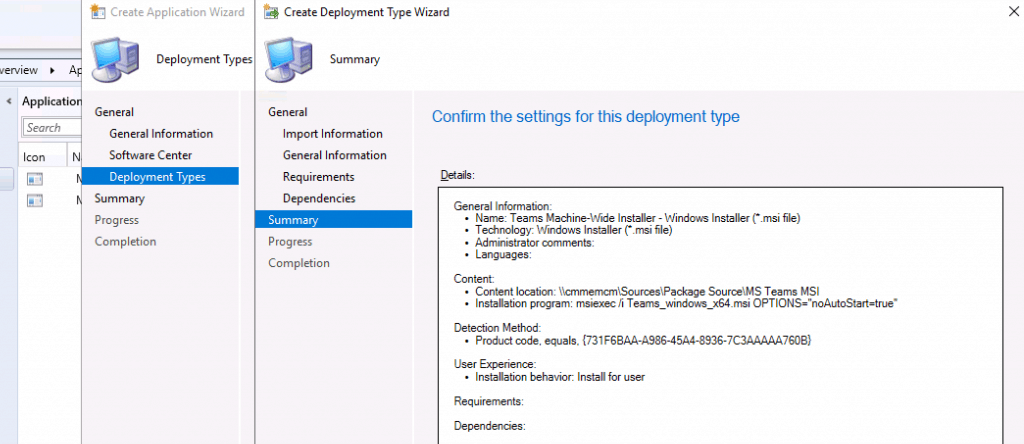Image resolution: width=1024 pixels, height=444 pixels.
Task: Click the Details label
Action: pyautogui.click(x=456, y=175)
